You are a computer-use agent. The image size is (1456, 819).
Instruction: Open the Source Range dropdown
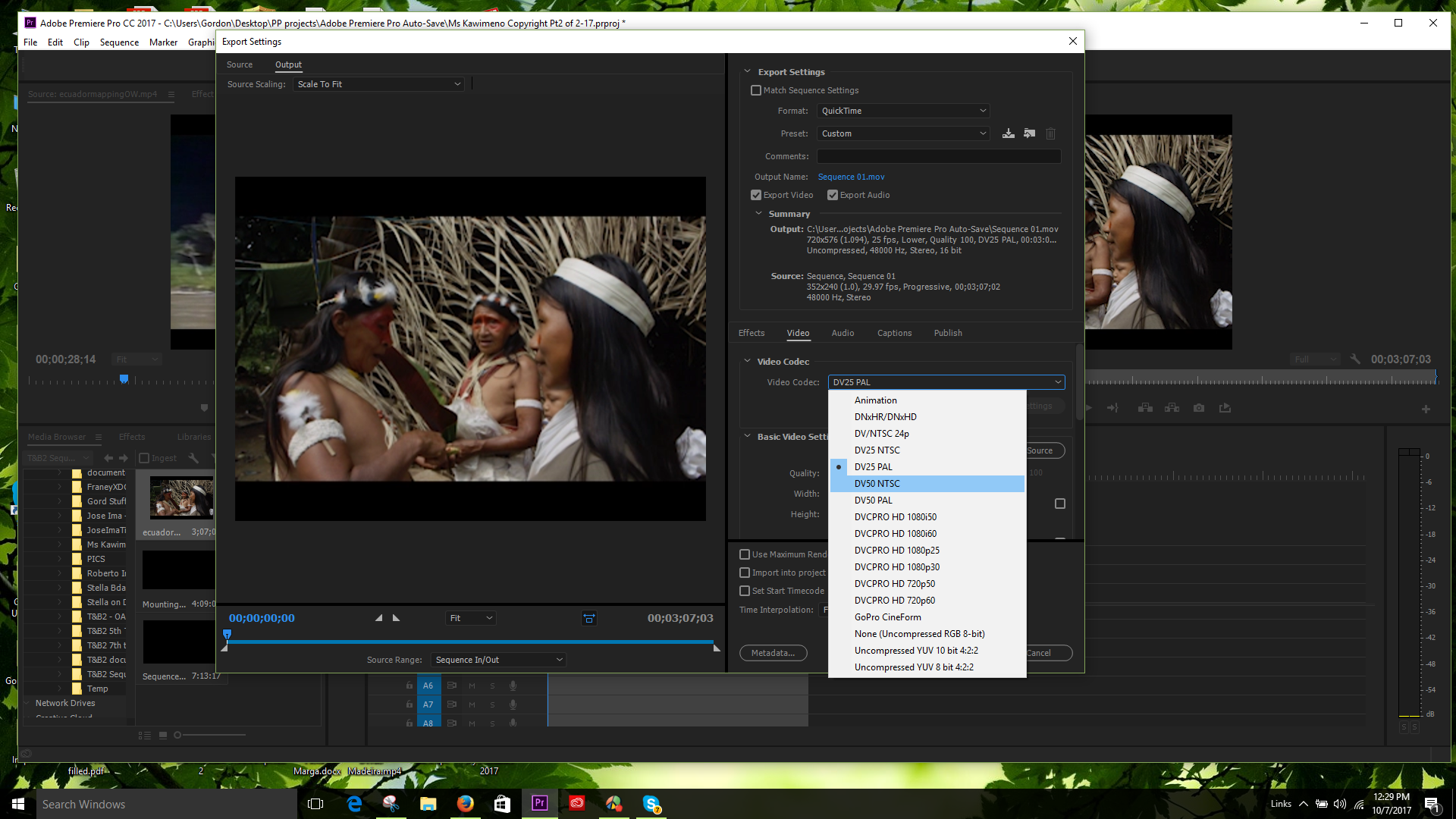click(498, 660)
